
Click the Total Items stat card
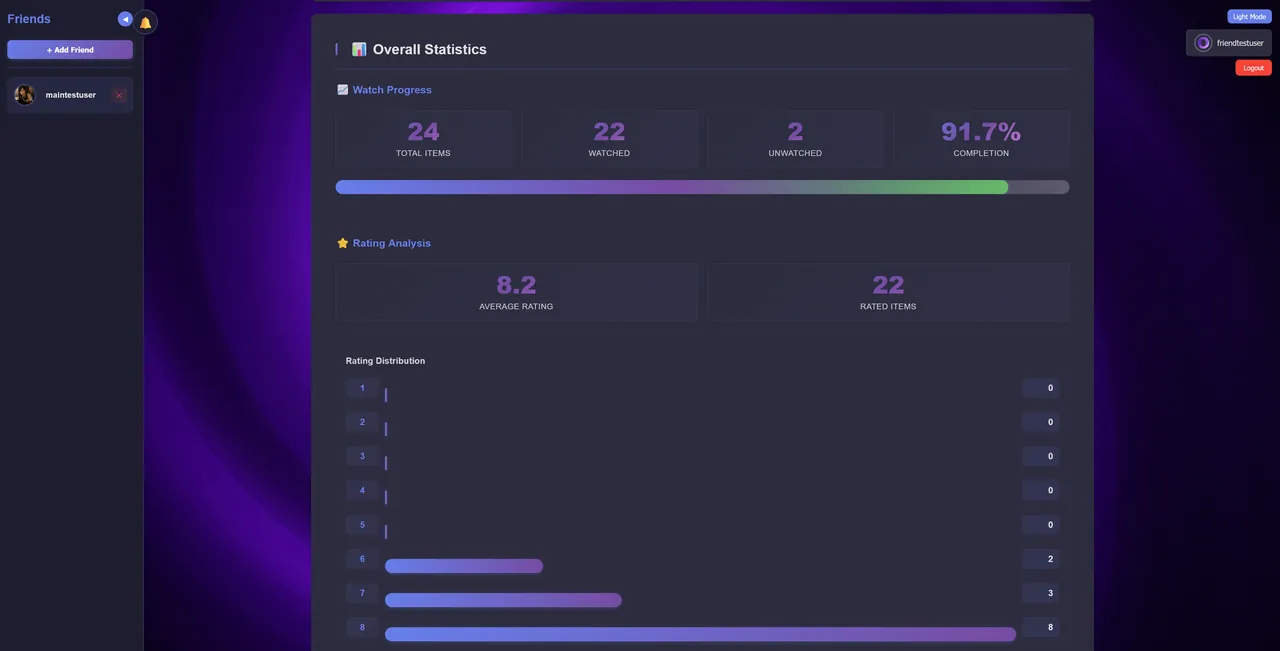[423, 139]
